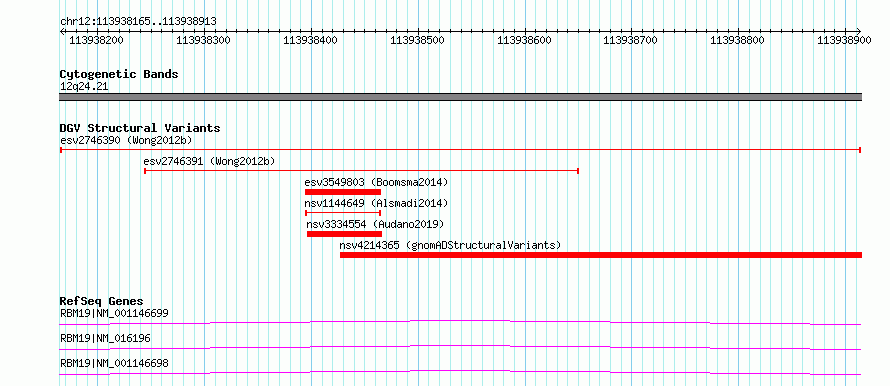Click the nsv1144649 (Alsmadi2014) label
Viewport: 890px width, 386px height.
click(x=376, y=203)
